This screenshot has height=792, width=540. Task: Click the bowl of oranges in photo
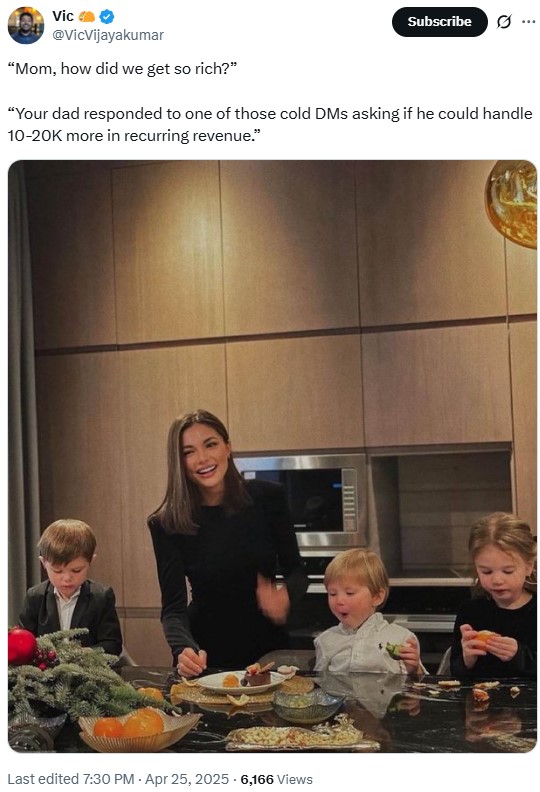pyautogui.click(x=139, y=729)
